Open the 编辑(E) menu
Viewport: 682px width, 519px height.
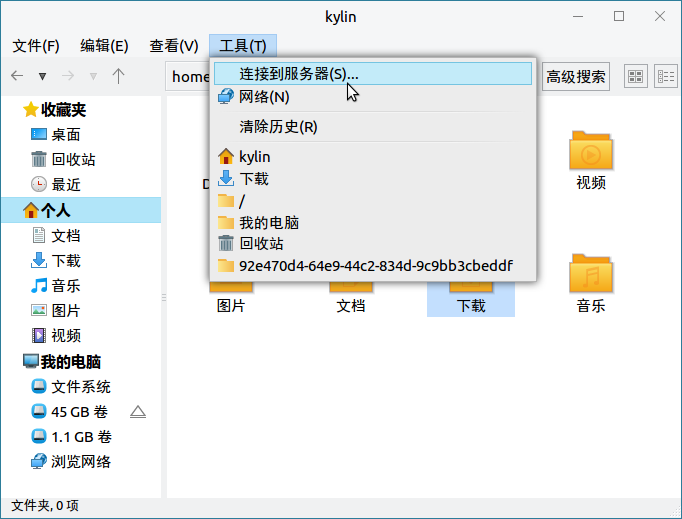(x=104, y=46)
